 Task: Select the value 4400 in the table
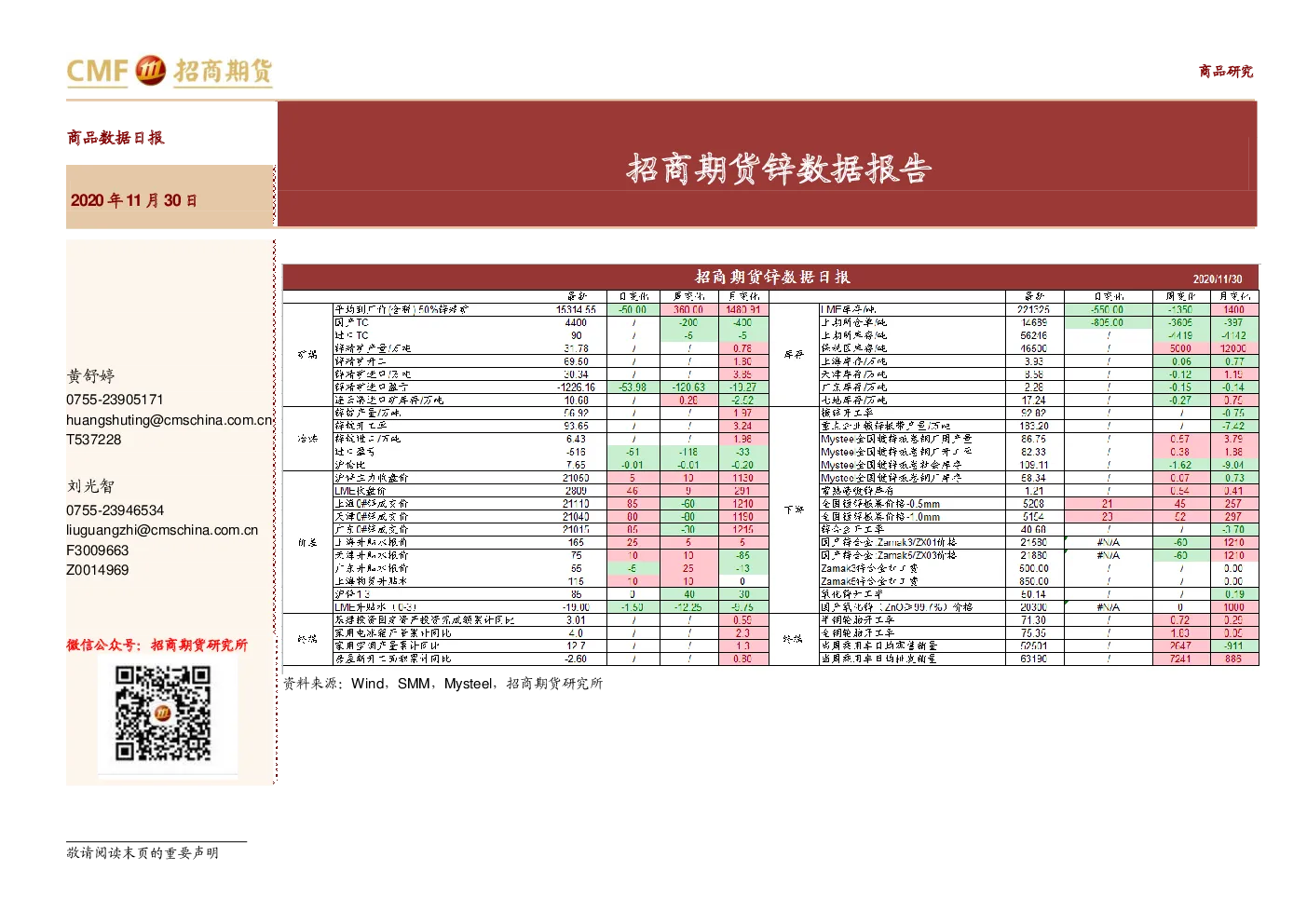pyautogui.click(x=576, y=322)
